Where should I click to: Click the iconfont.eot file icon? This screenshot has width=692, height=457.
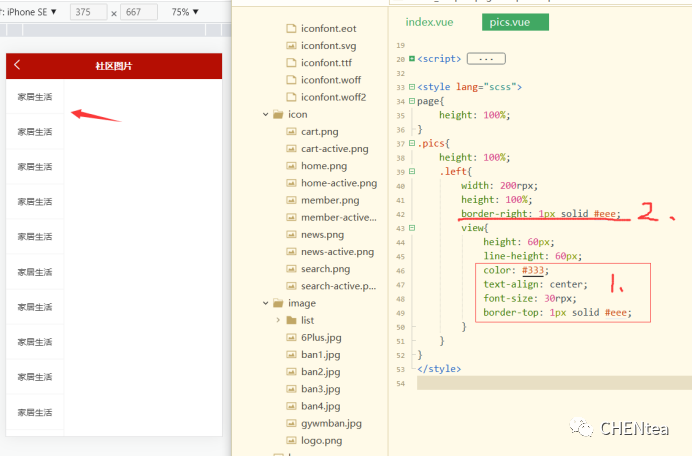tap(292, 29)
